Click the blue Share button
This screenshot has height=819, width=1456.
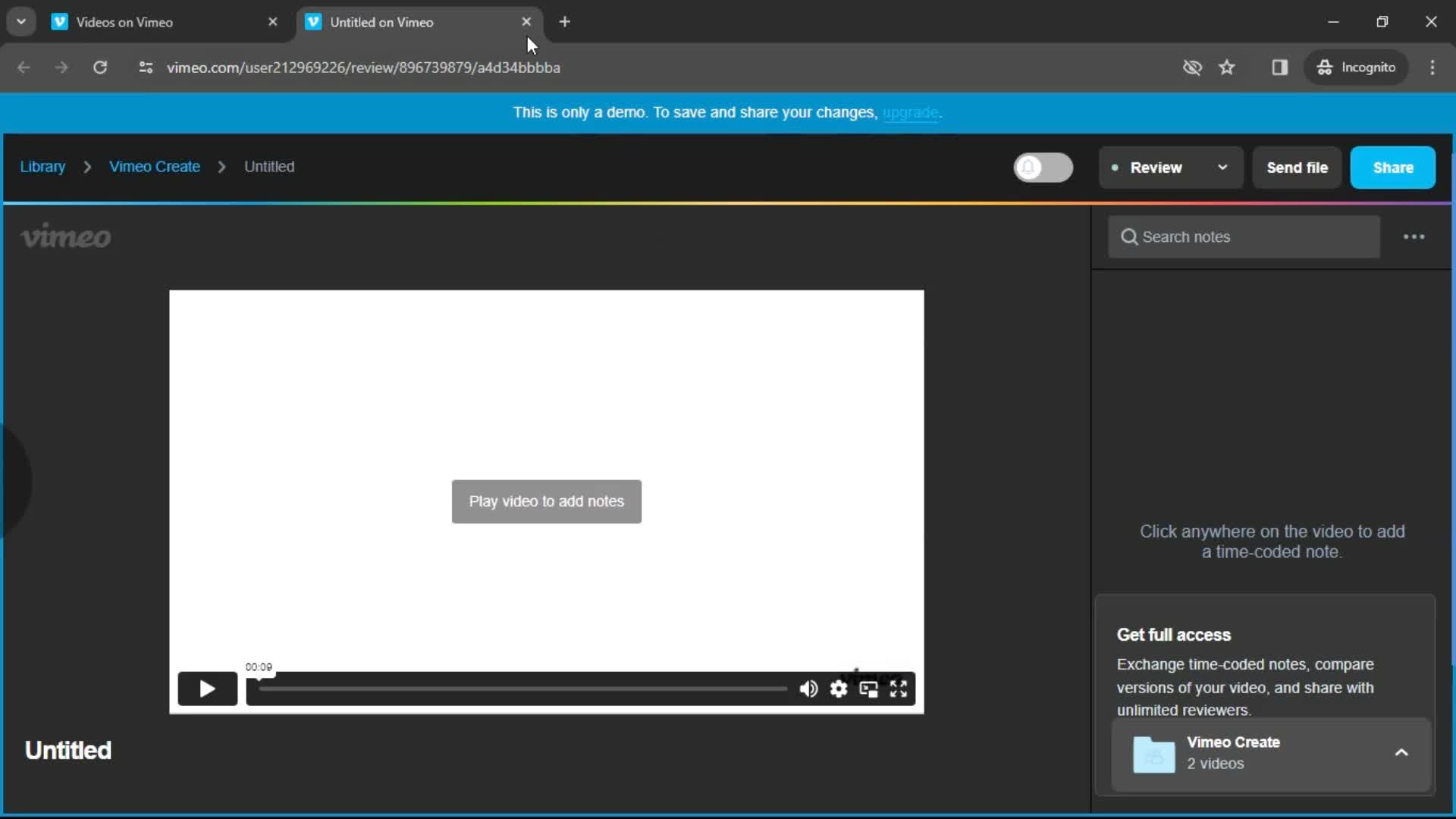[x=1392, y=168]
